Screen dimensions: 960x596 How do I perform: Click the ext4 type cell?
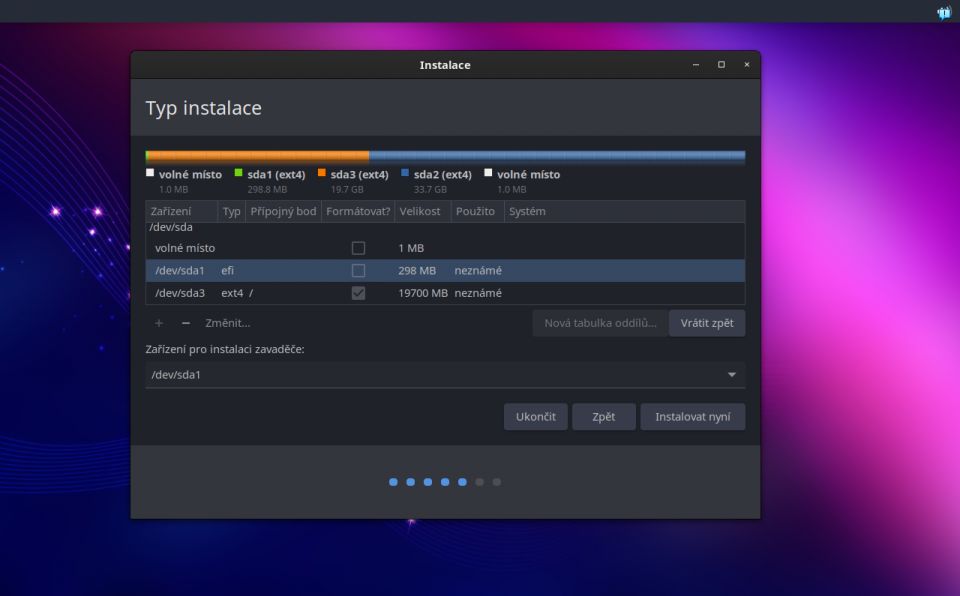tap(232, 293)
